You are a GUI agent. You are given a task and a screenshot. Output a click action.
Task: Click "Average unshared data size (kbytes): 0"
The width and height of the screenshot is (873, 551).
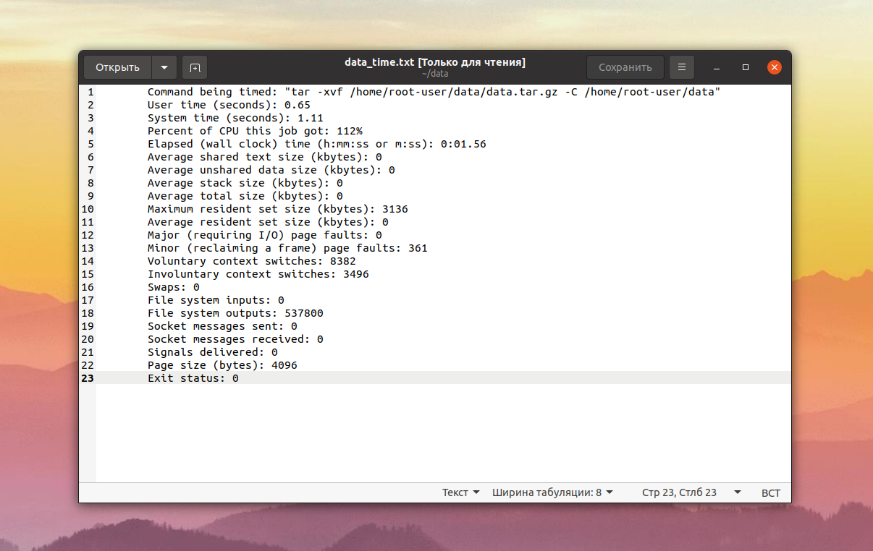pos(271,170)
